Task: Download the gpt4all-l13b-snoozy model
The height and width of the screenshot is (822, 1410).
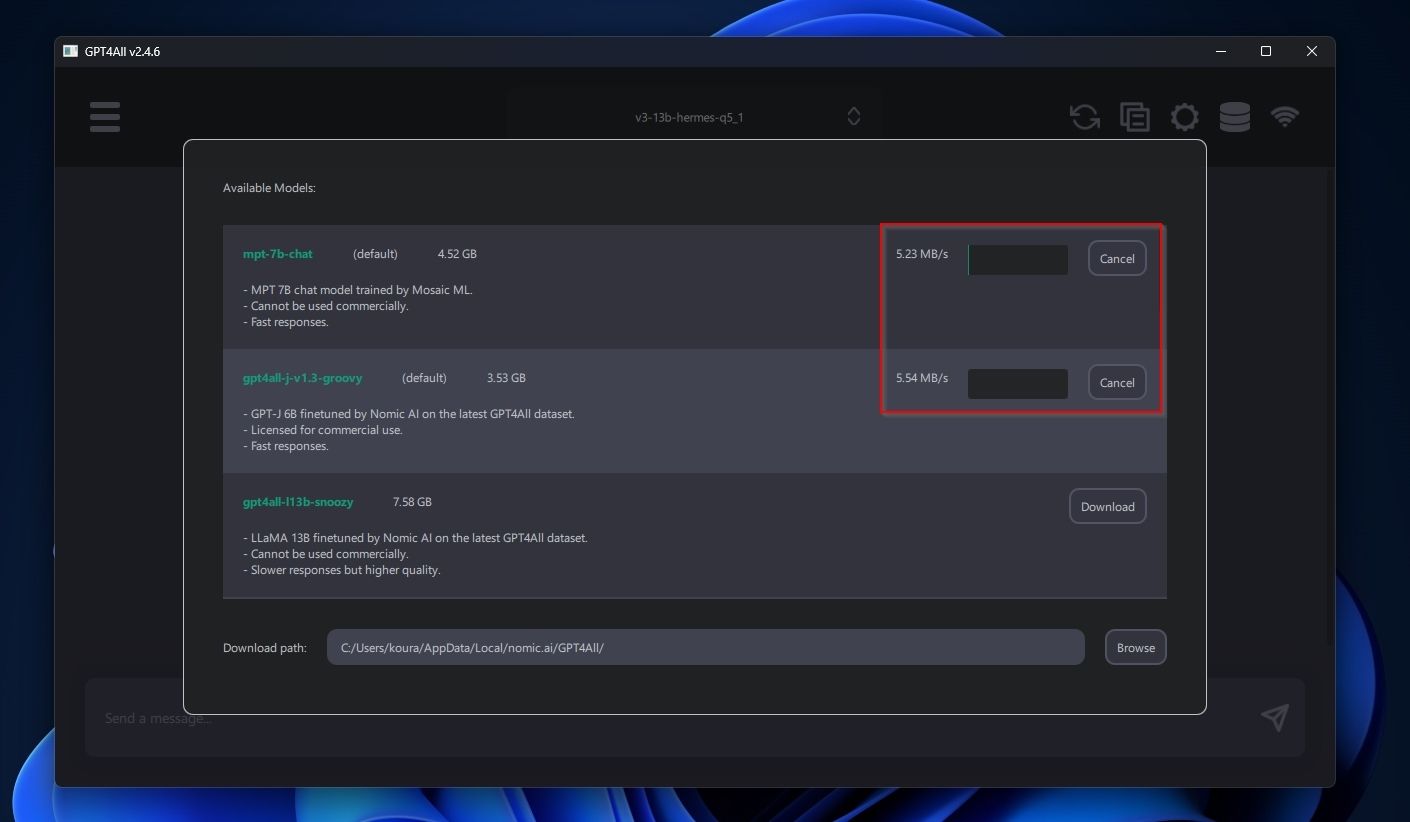Action: pos(1107,507)
